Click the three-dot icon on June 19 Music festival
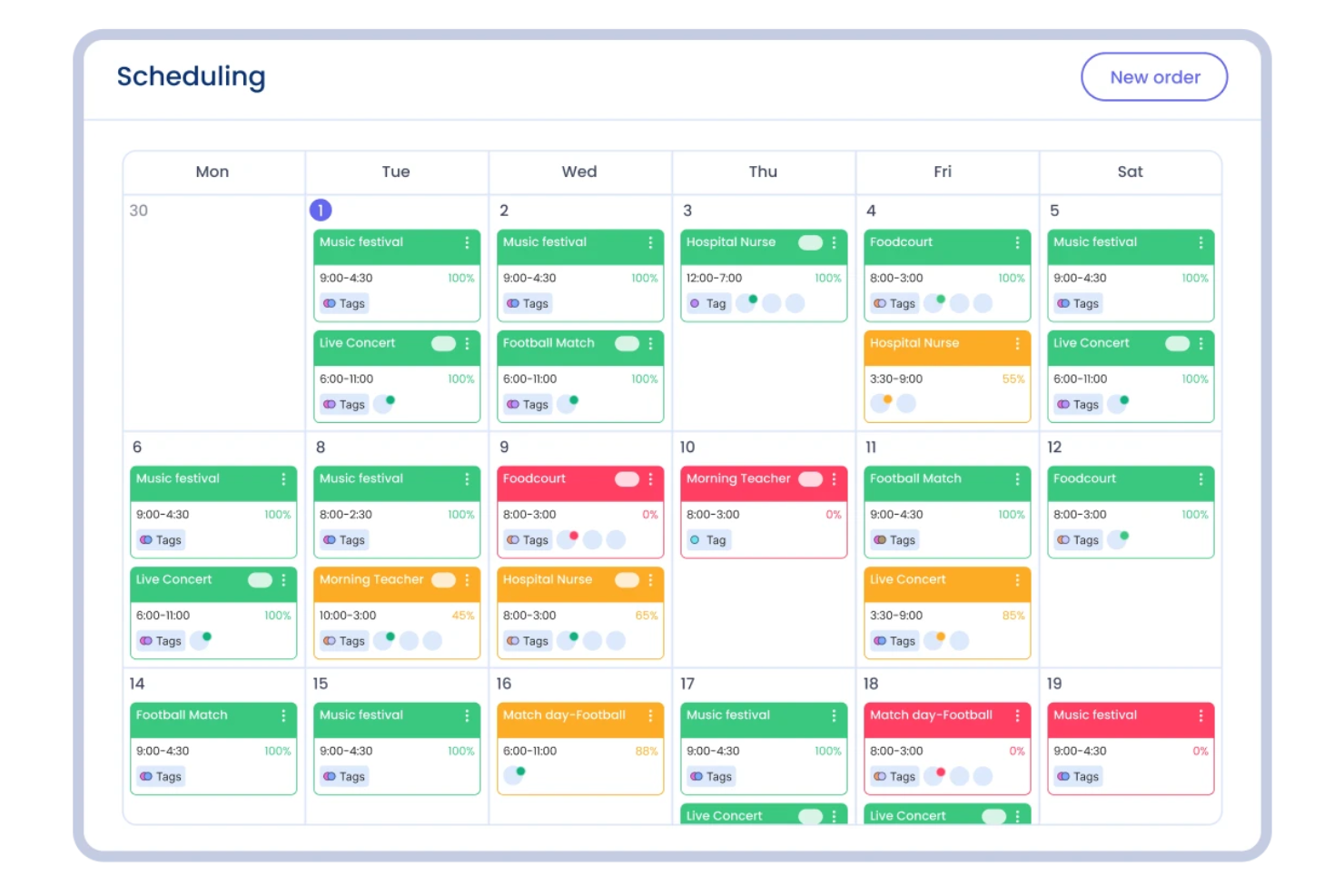 1200,715
